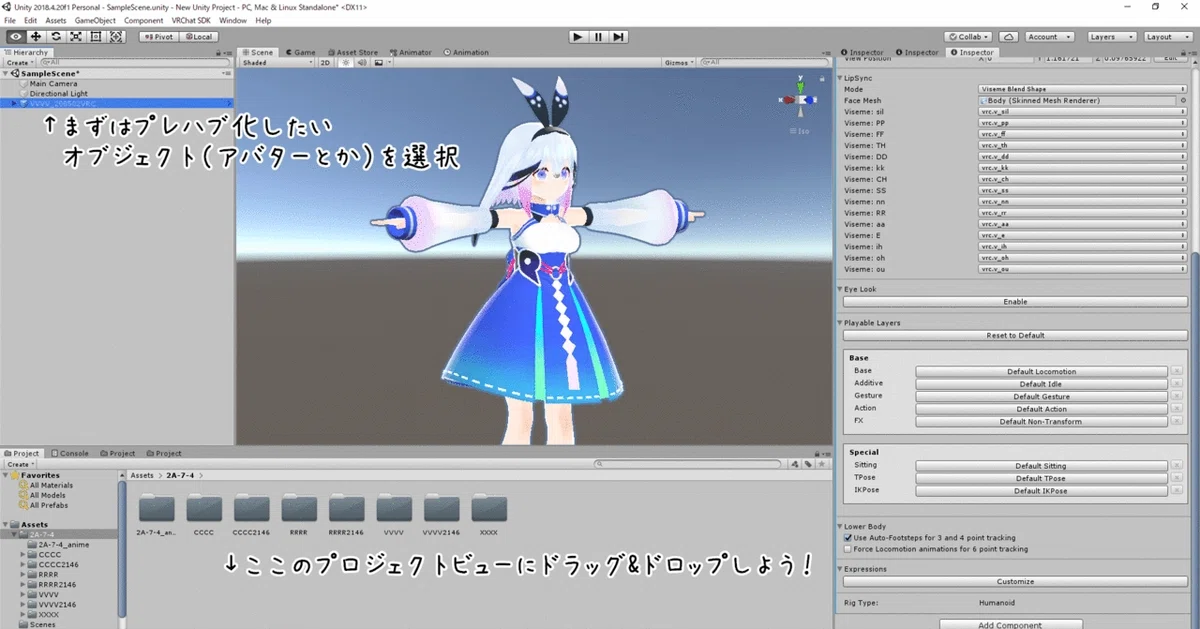Open the VVVV folder thumbnail
The height and width of the screenshot is (629, 1200).
coord(394,507)
